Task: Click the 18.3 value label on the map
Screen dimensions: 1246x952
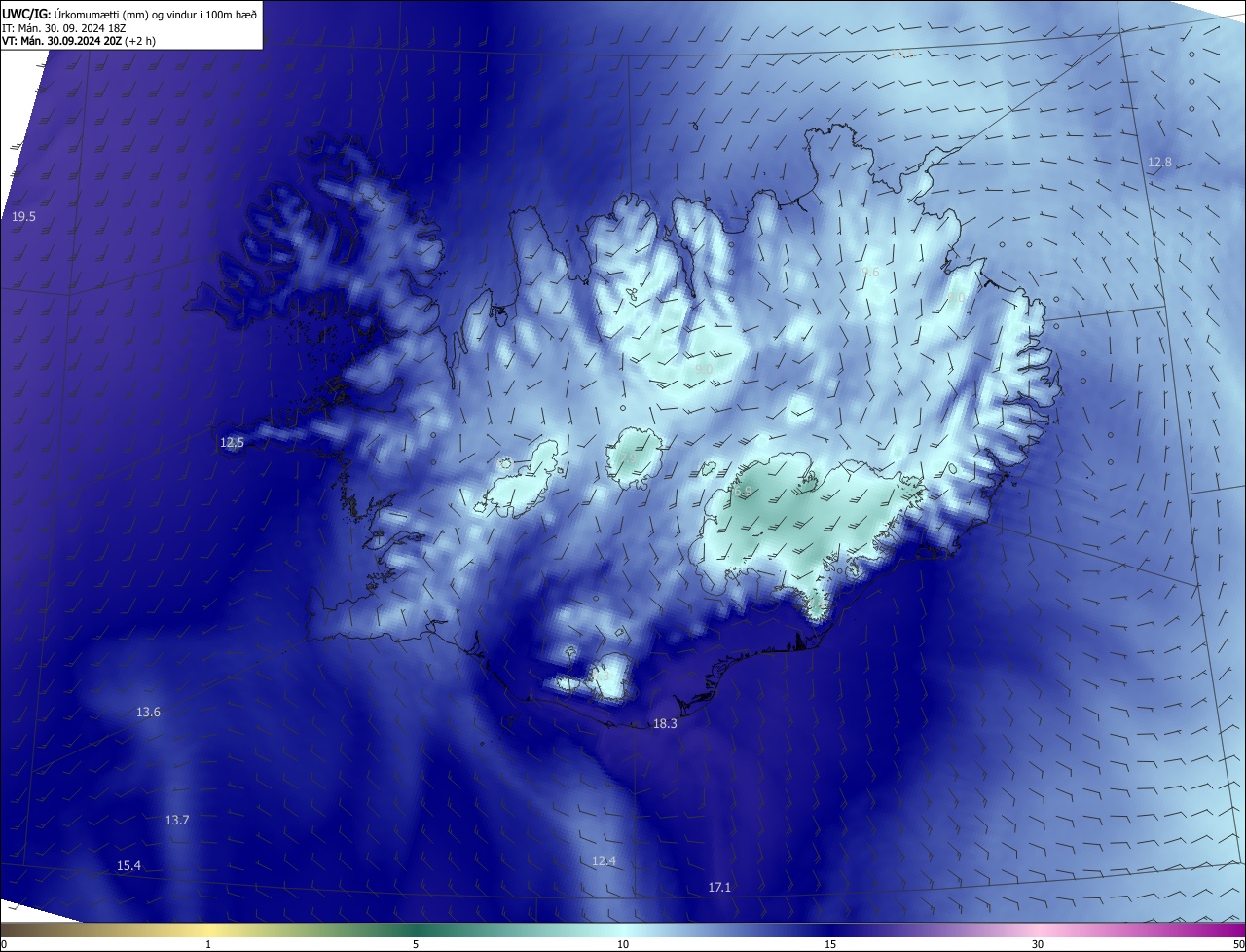Action: [x=665, y=724]
